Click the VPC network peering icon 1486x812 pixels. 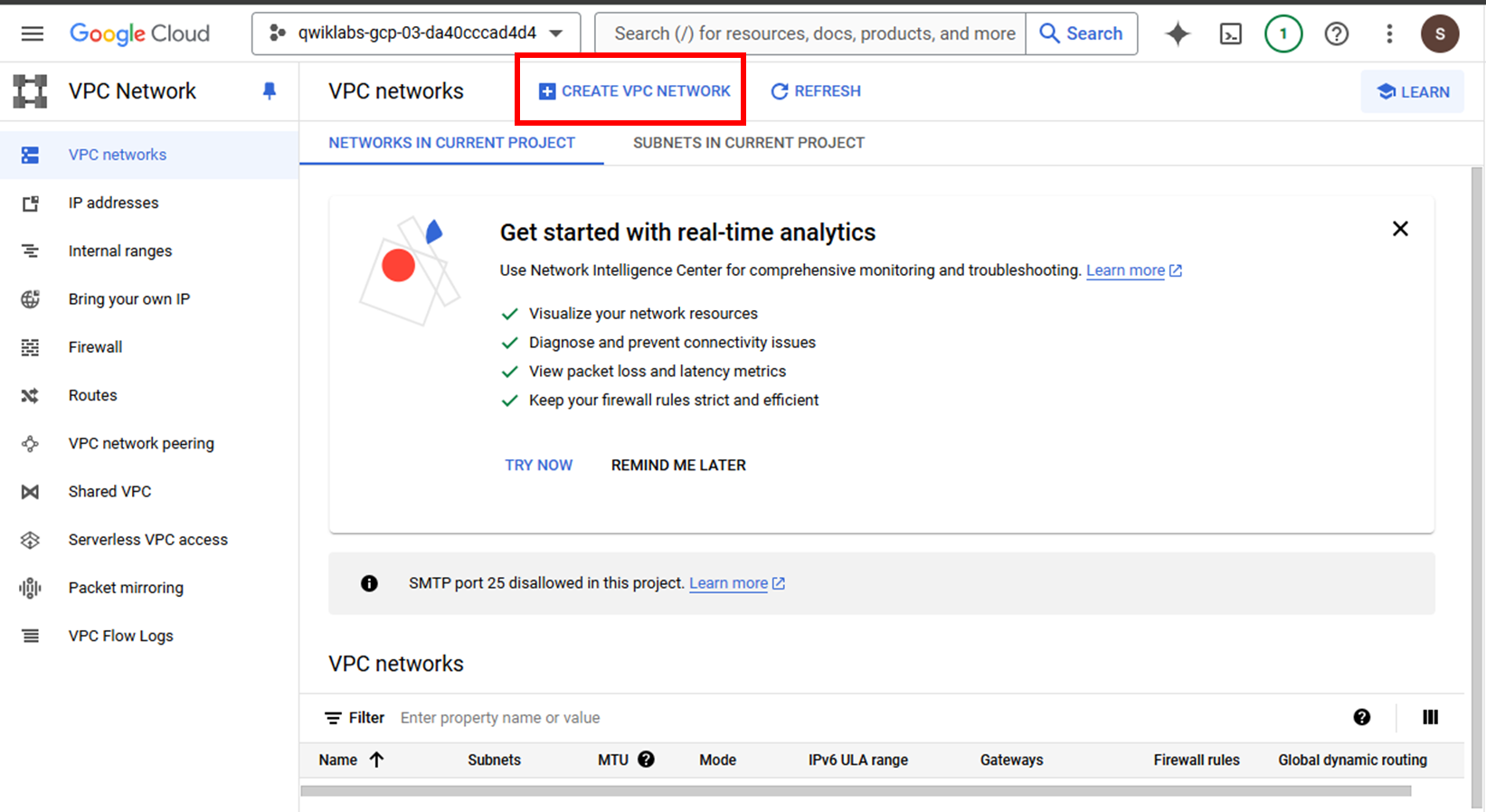tap(30, 443)
